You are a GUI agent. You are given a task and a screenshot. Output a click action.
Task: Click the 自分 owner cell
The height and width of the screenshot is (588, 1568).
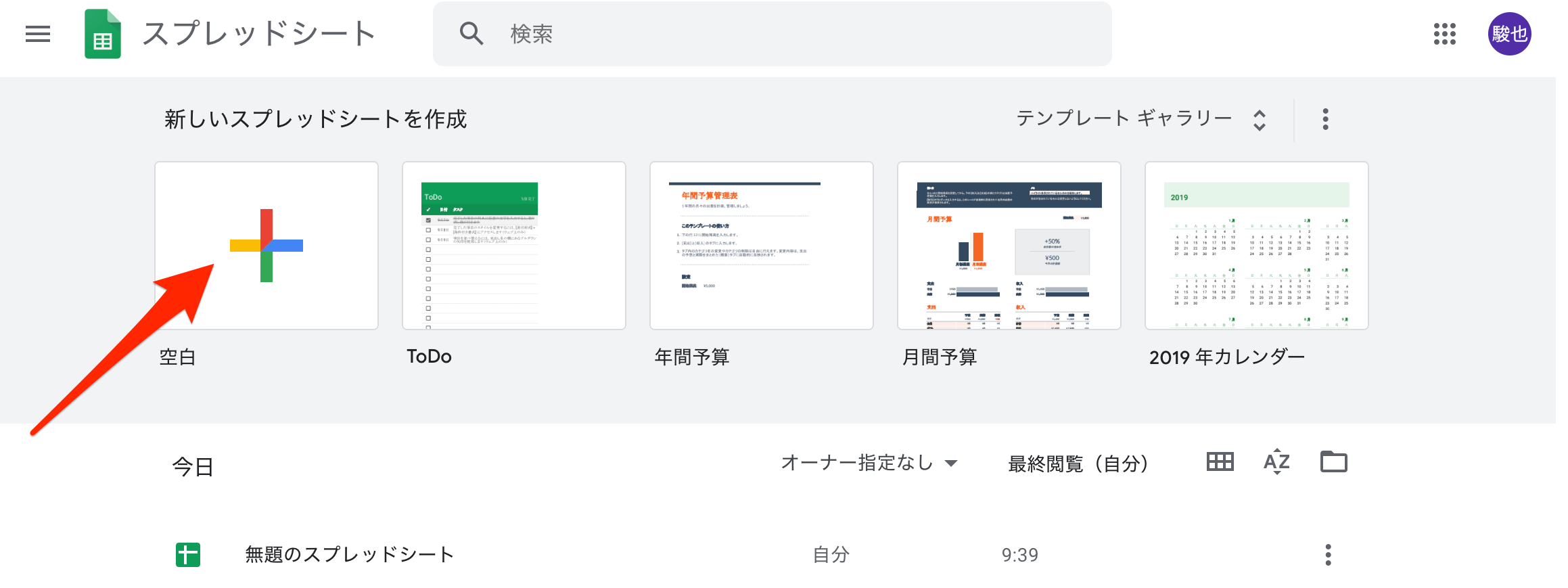click(831, 555)
